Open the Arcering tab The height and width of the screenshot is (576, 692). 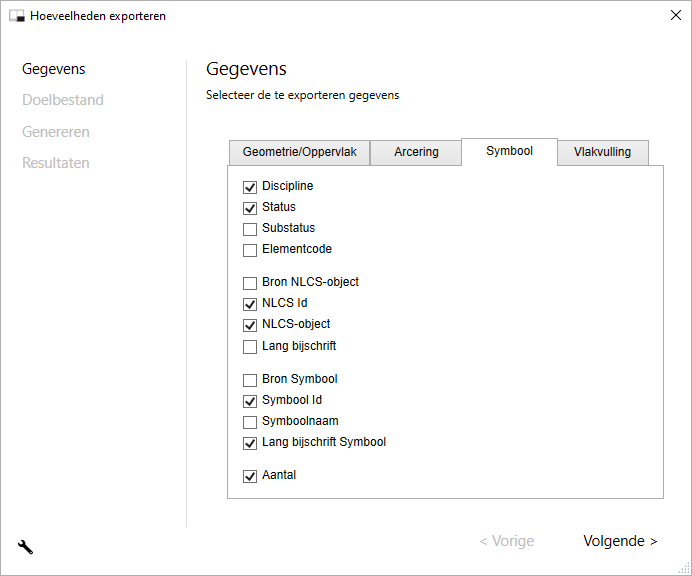click(416, 153)
